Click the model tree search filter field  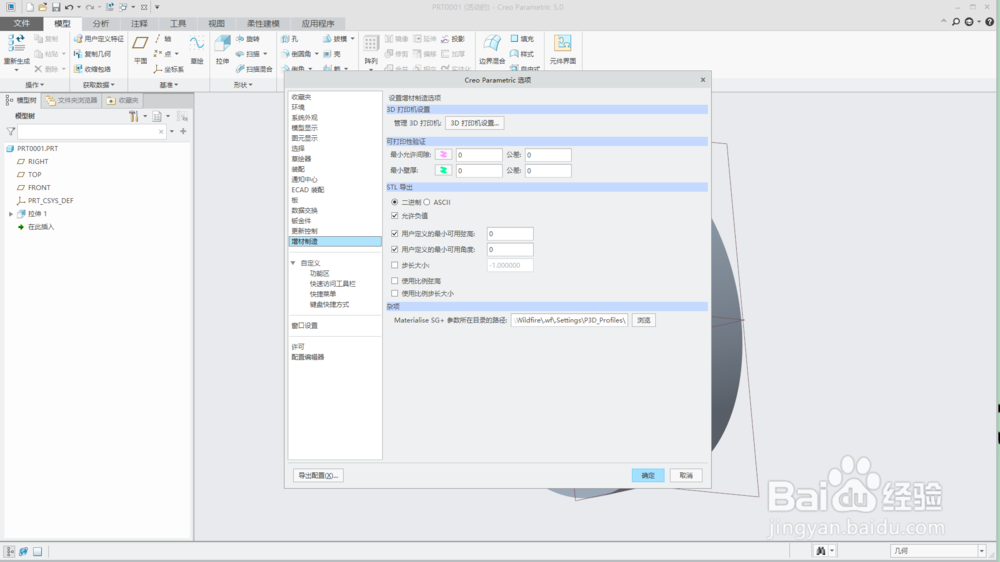pos(92,131)
